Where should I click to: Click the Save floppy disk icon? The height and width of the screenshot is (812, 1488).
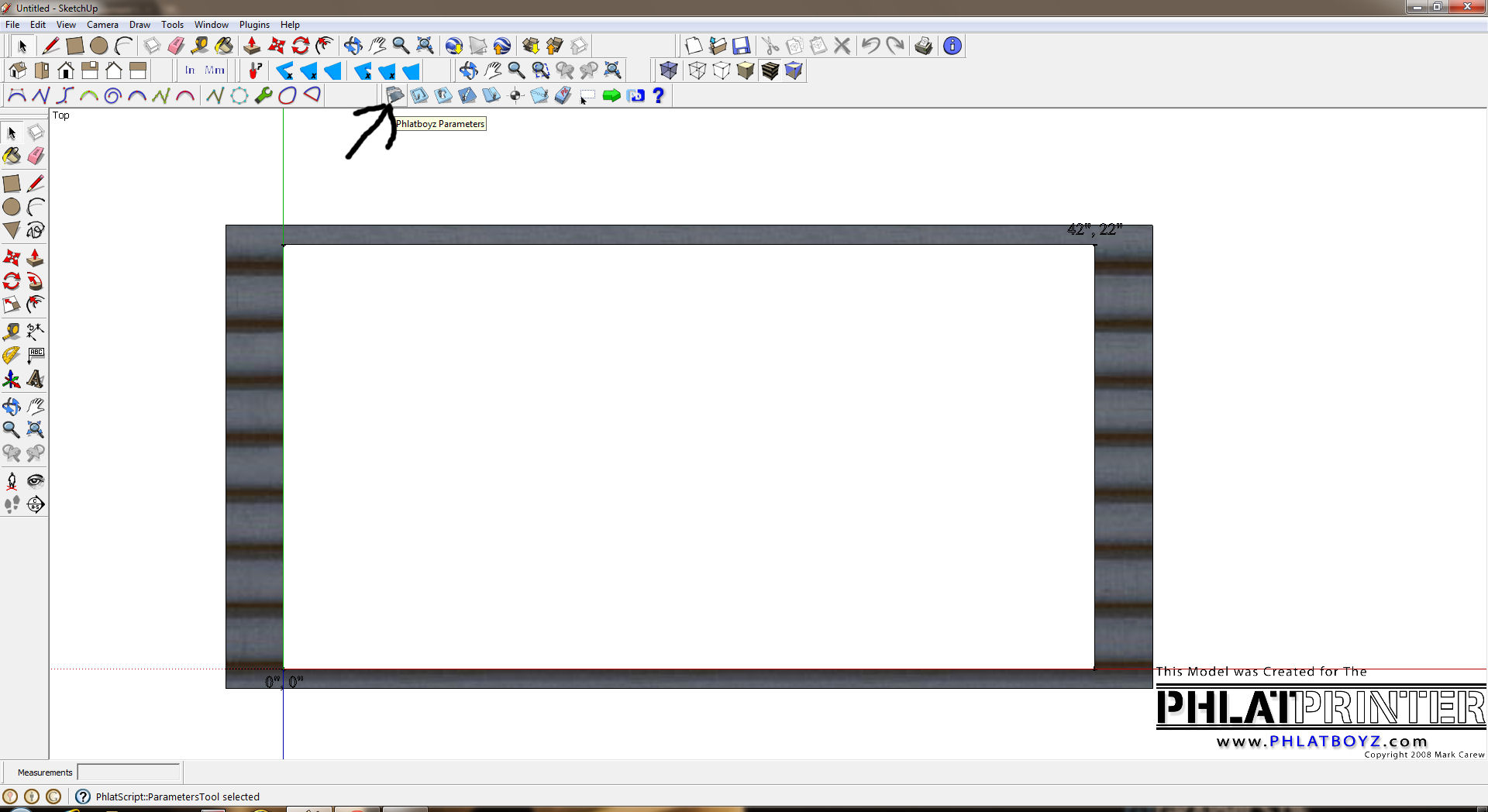click(742, 46)
